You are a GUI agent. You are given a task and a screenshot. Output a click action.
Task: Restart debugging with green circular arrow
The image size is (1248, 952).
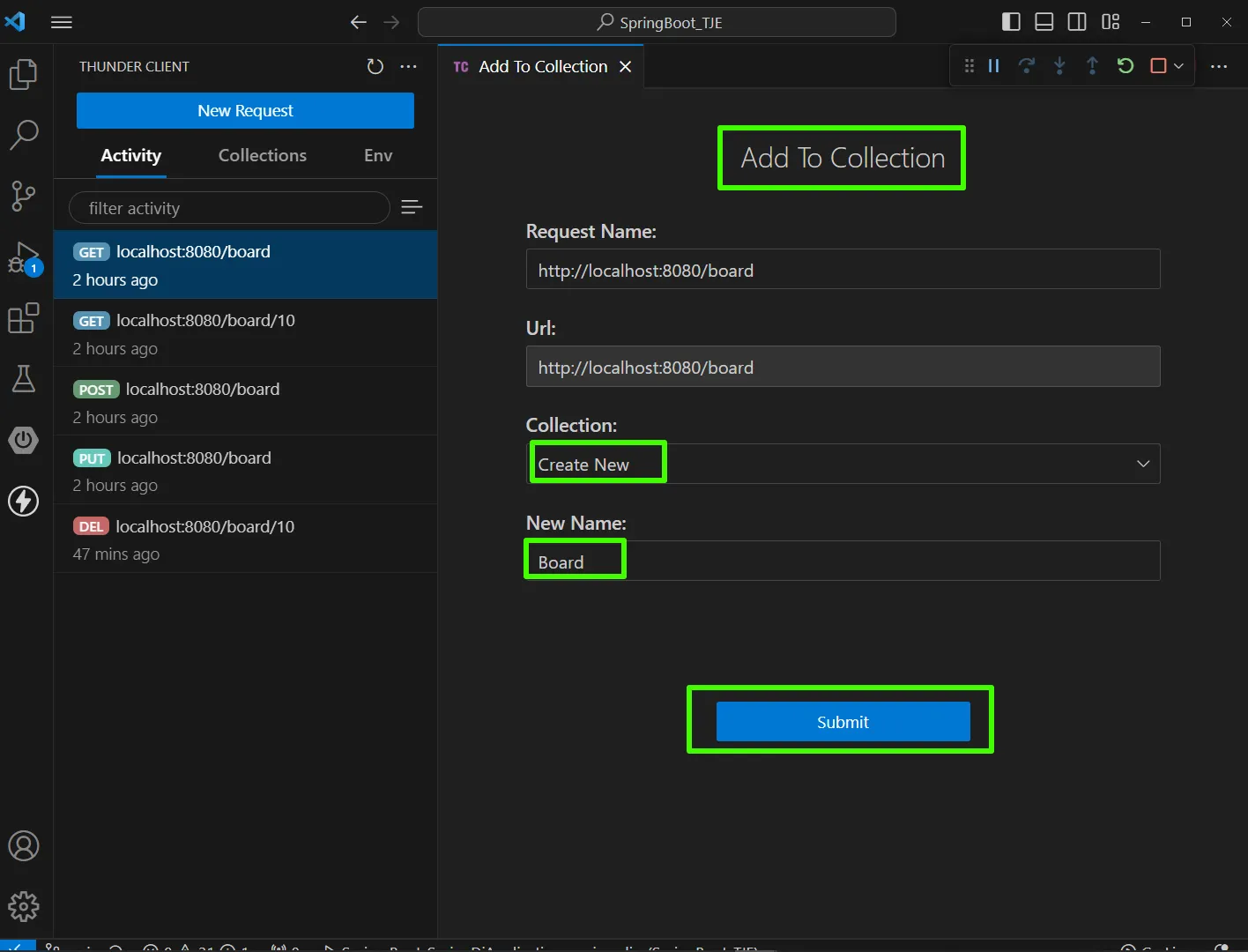click(x=1125, y=66)
